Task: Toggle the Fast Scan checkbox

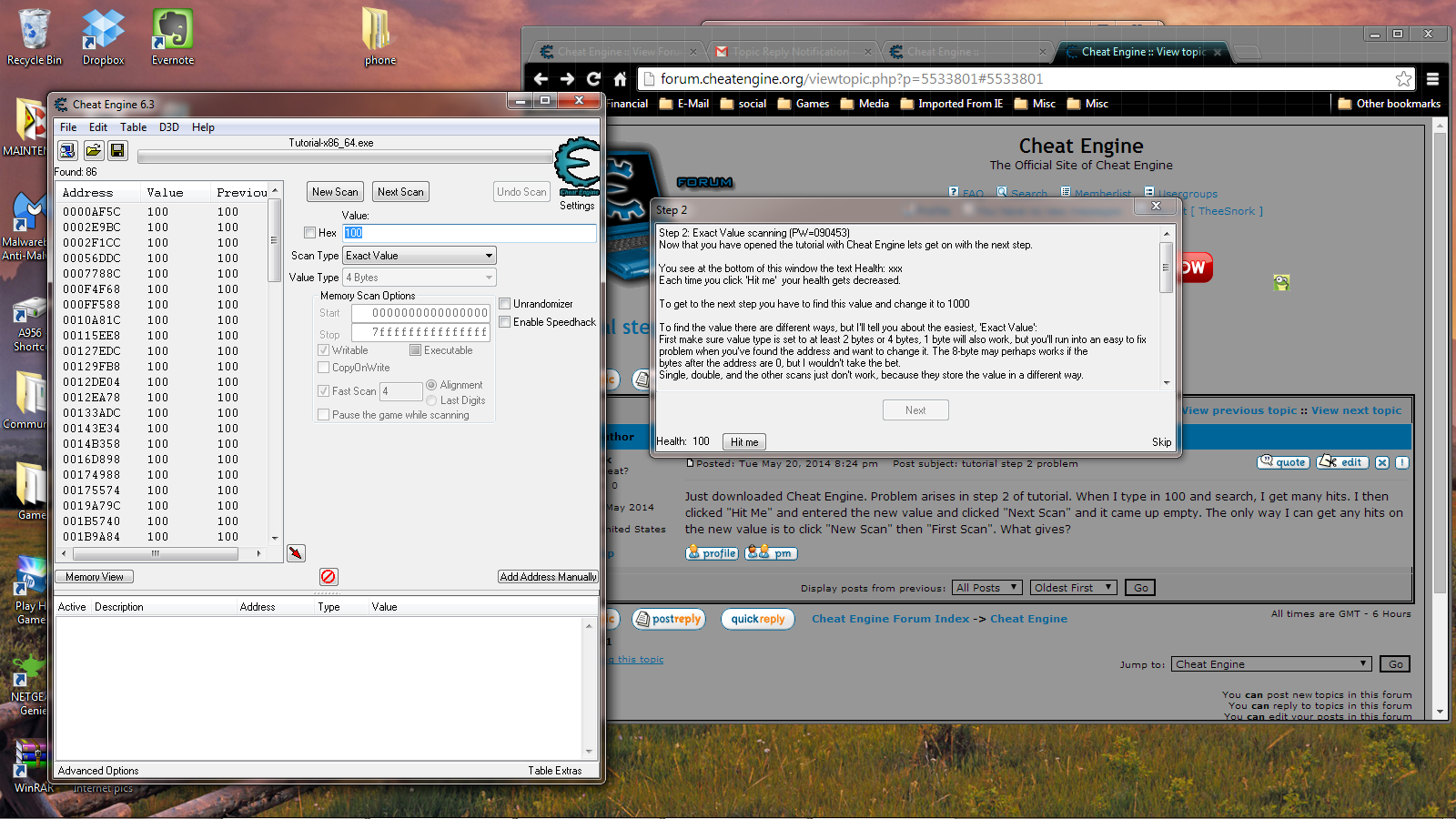Action: pyautogui.click(x=324, y=391)
